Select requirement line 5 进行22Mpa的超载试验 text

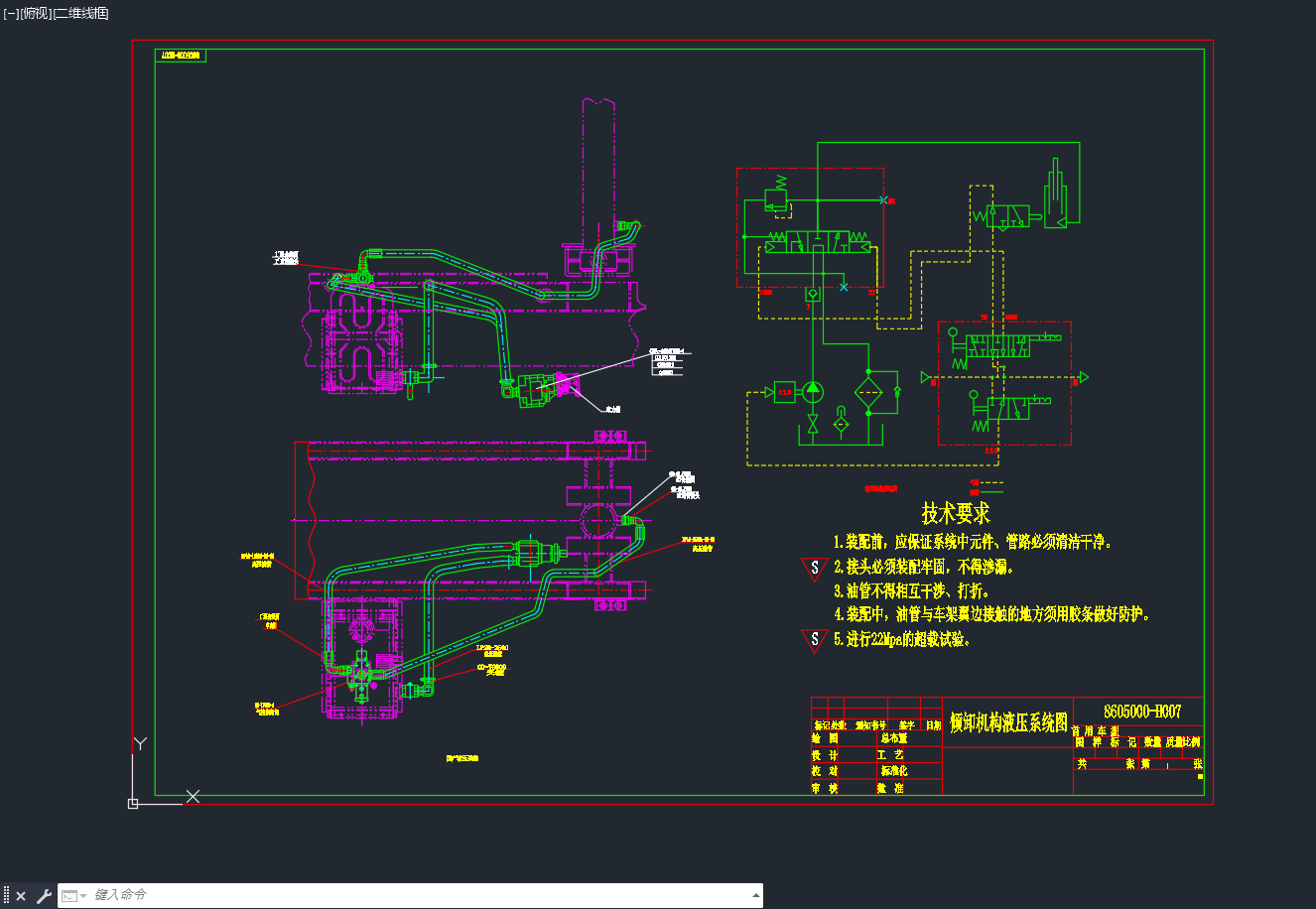tap(902, 639)
